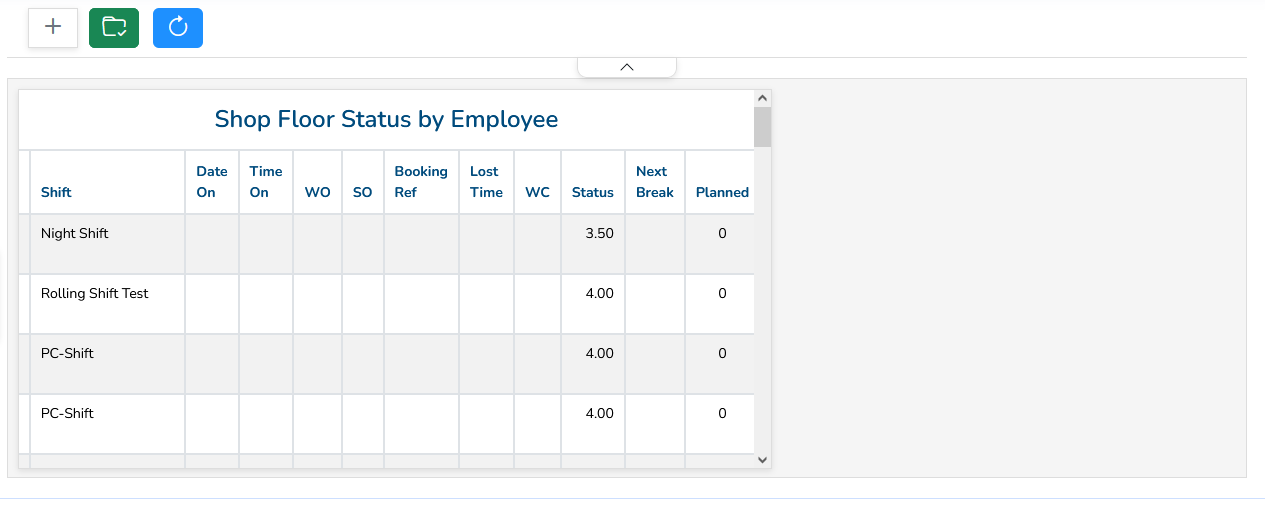Collapse the top panel with chevron
The image size is (1265, 512).
click(x=627, y=67)
